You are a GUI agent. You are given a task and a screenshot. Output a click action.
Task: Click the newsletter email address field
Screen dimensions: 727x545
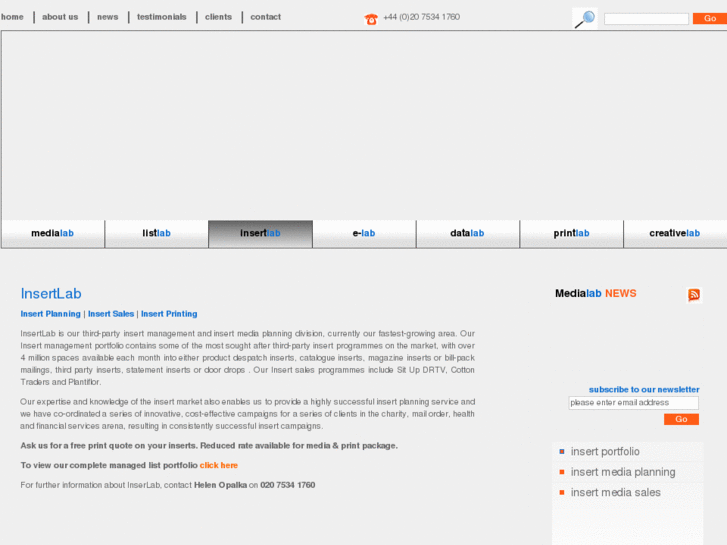633,403
